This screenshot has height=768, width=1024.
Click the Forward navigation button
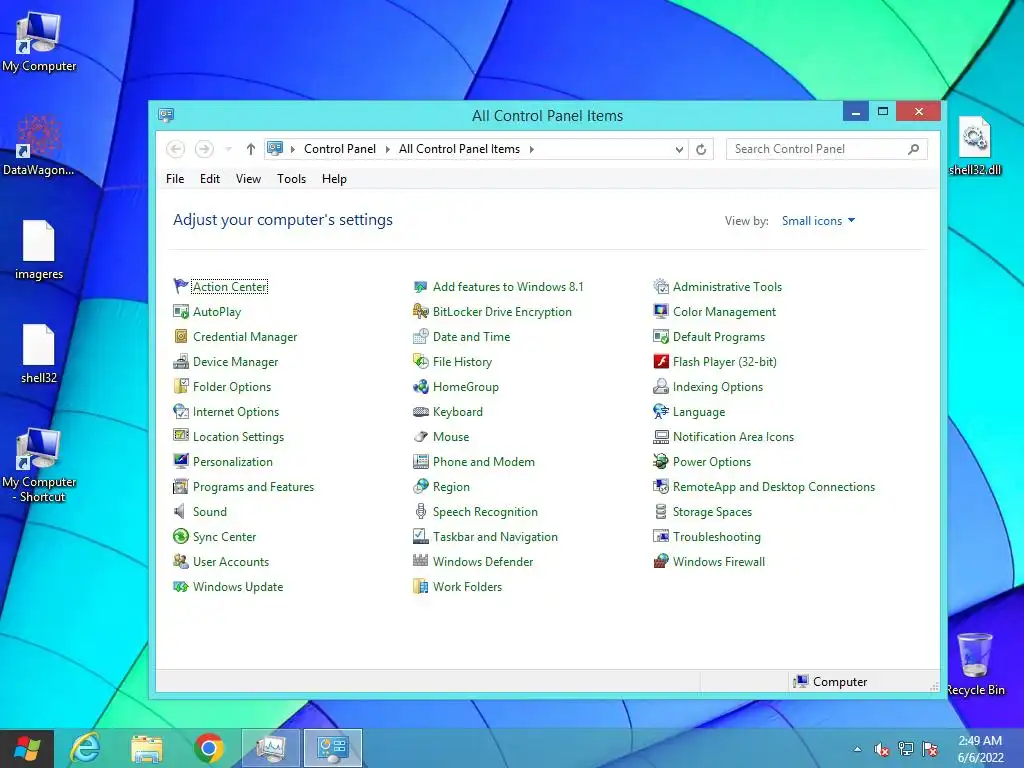(204, 149)
